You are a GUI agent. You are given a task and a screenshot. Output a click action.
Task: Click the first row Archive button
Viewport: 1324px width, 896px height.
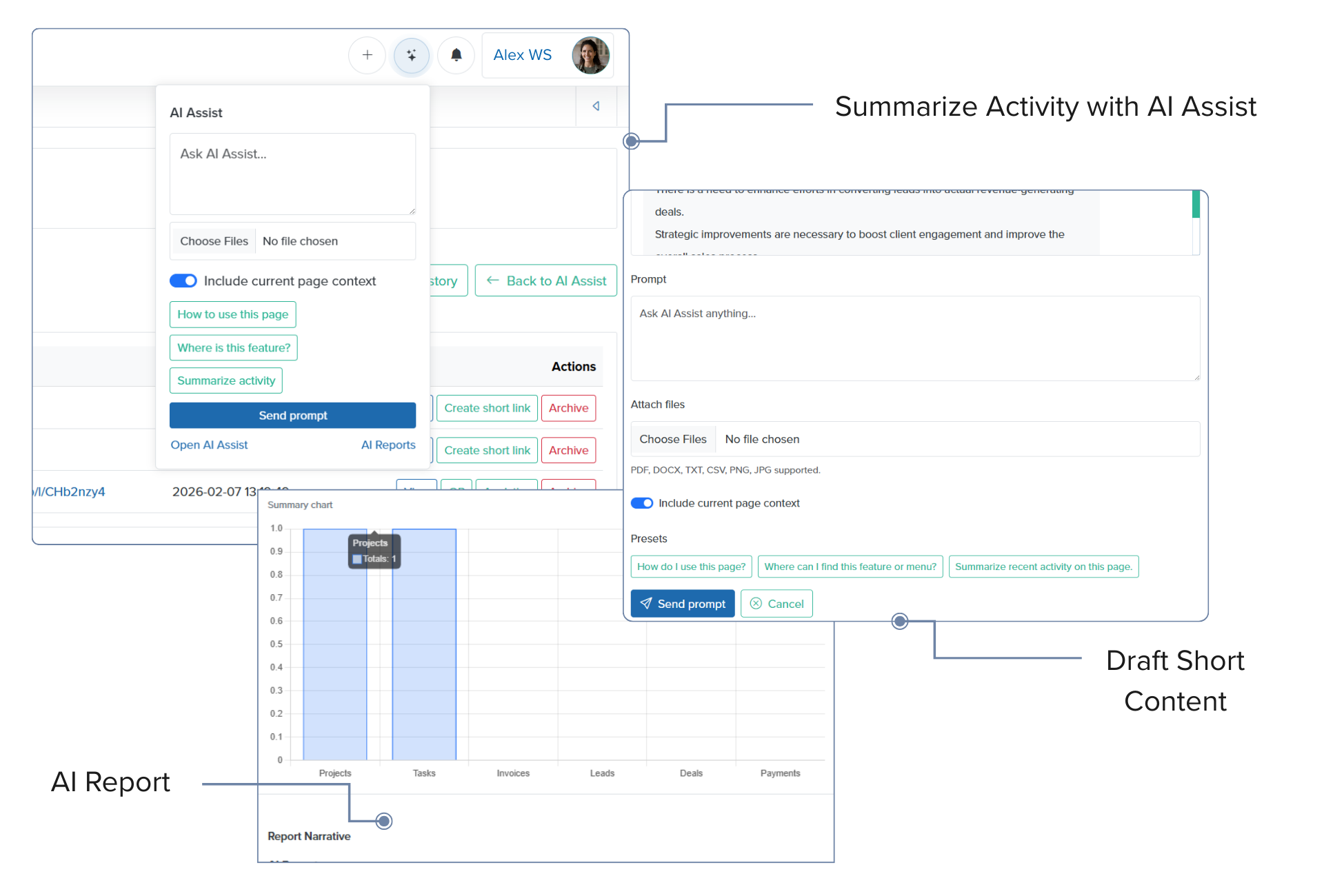(568, 408)
